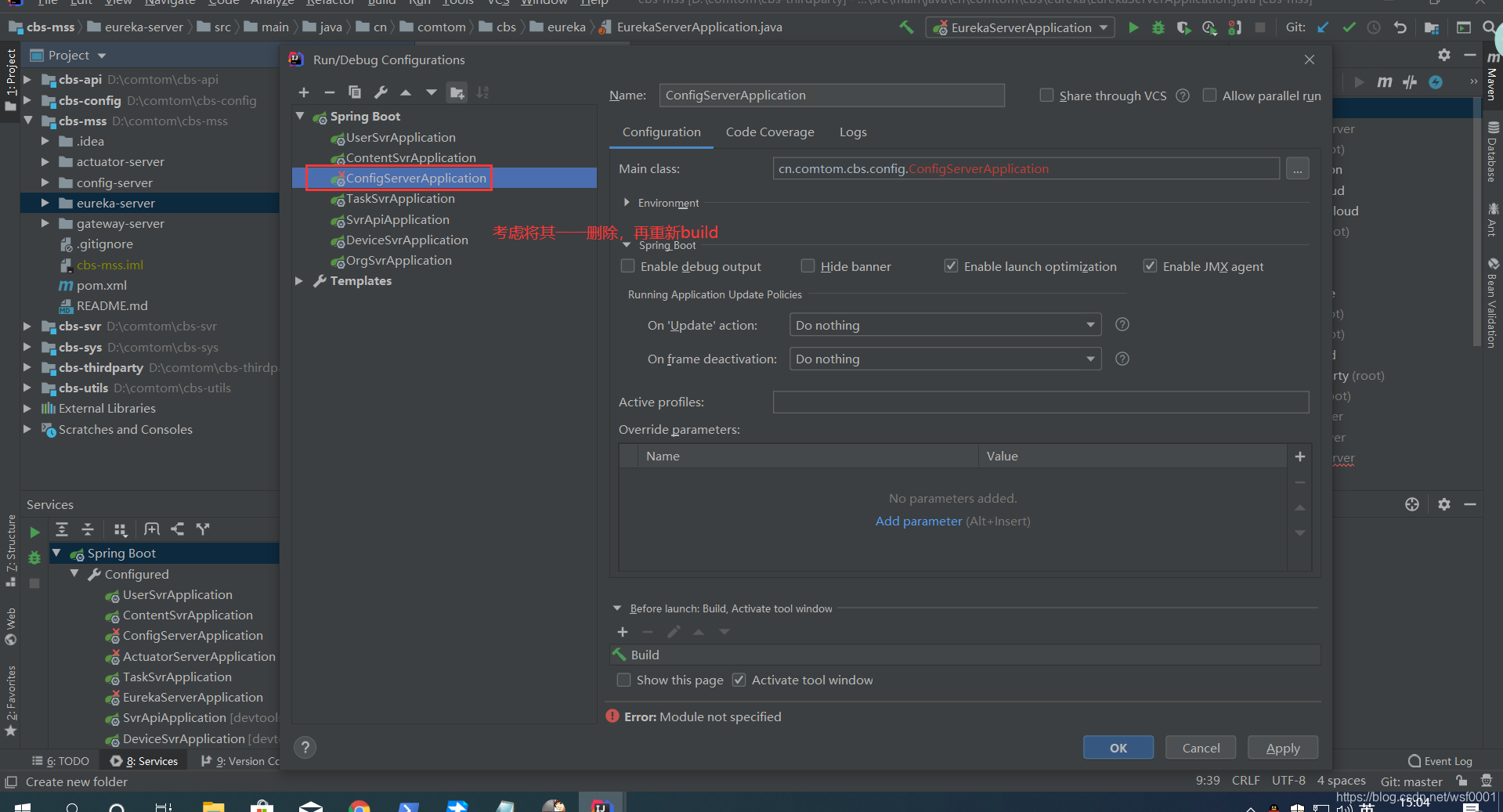Check Show this page option
Image resolution: width=1503 pixels, height=812 pixels.
point(623,680)
